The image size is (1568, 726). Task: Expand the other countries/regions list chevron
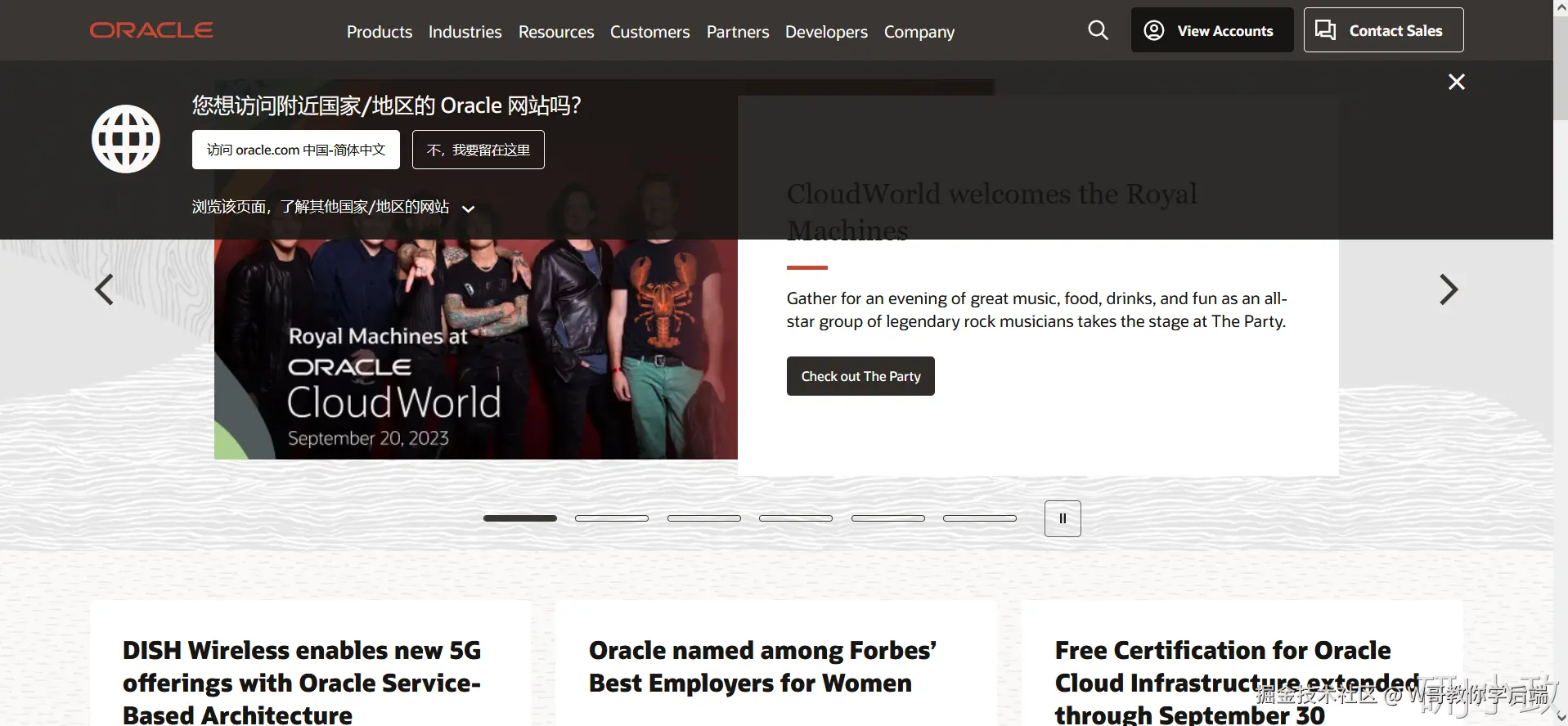[x=469, y=208]
